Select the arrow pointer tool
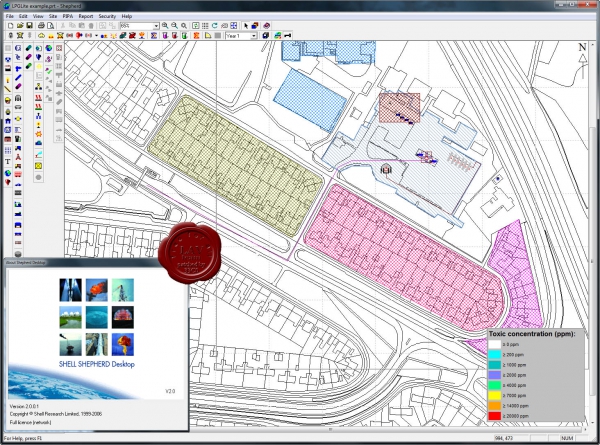The width and height of the screenshot is (600, 445). tap(246, 26)
